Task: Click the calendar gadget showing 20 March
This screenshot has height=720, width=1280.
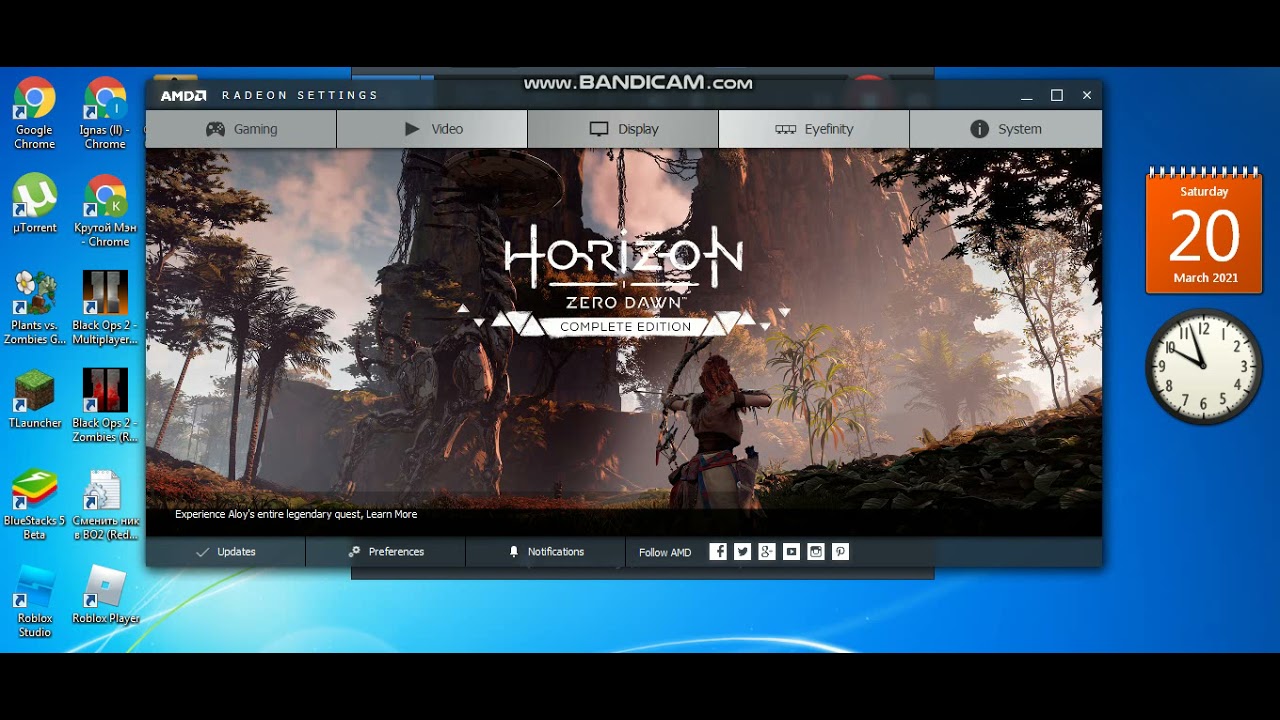Action: pyautogui.click(x=1204, y=233)
